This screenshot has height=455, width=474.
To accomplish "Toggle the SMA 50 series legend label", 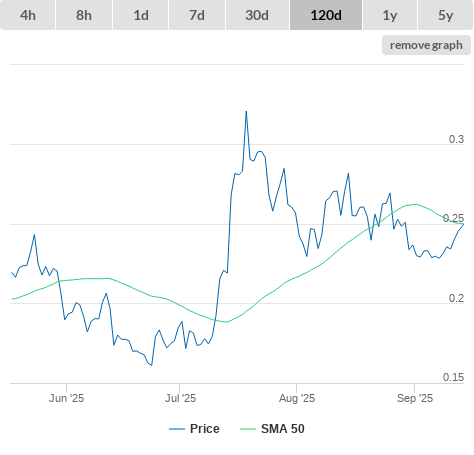I will tap(283, 429).
